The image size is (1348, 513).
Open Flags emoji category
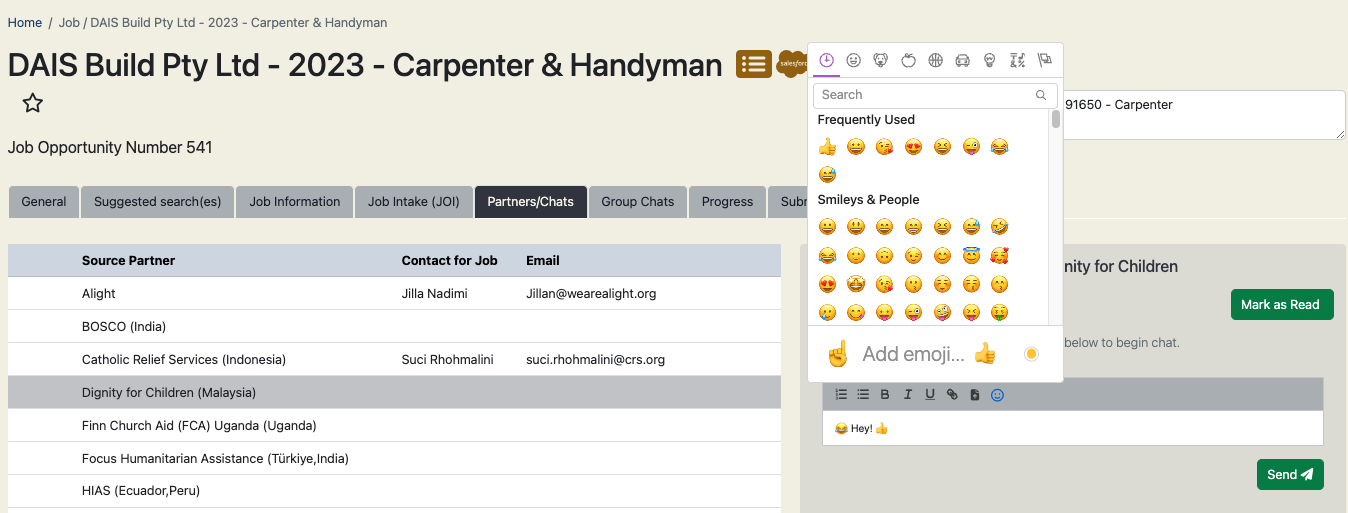(x=1044, y=60)
